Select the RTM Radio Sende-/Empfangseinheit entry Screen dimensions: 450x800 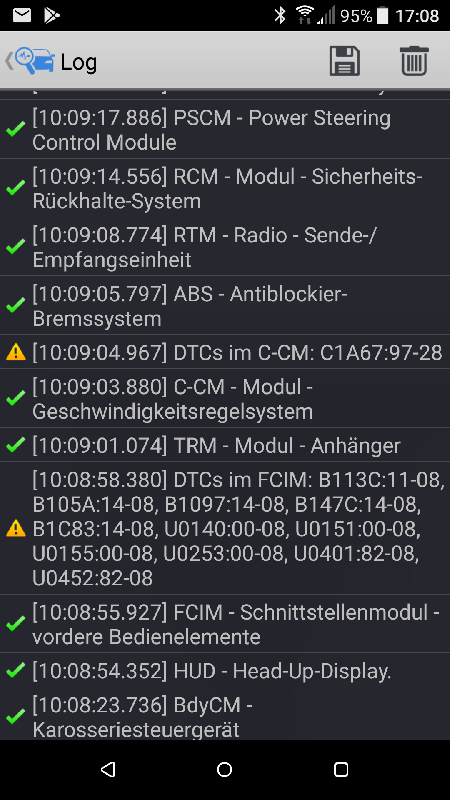(x=225, y=247)
